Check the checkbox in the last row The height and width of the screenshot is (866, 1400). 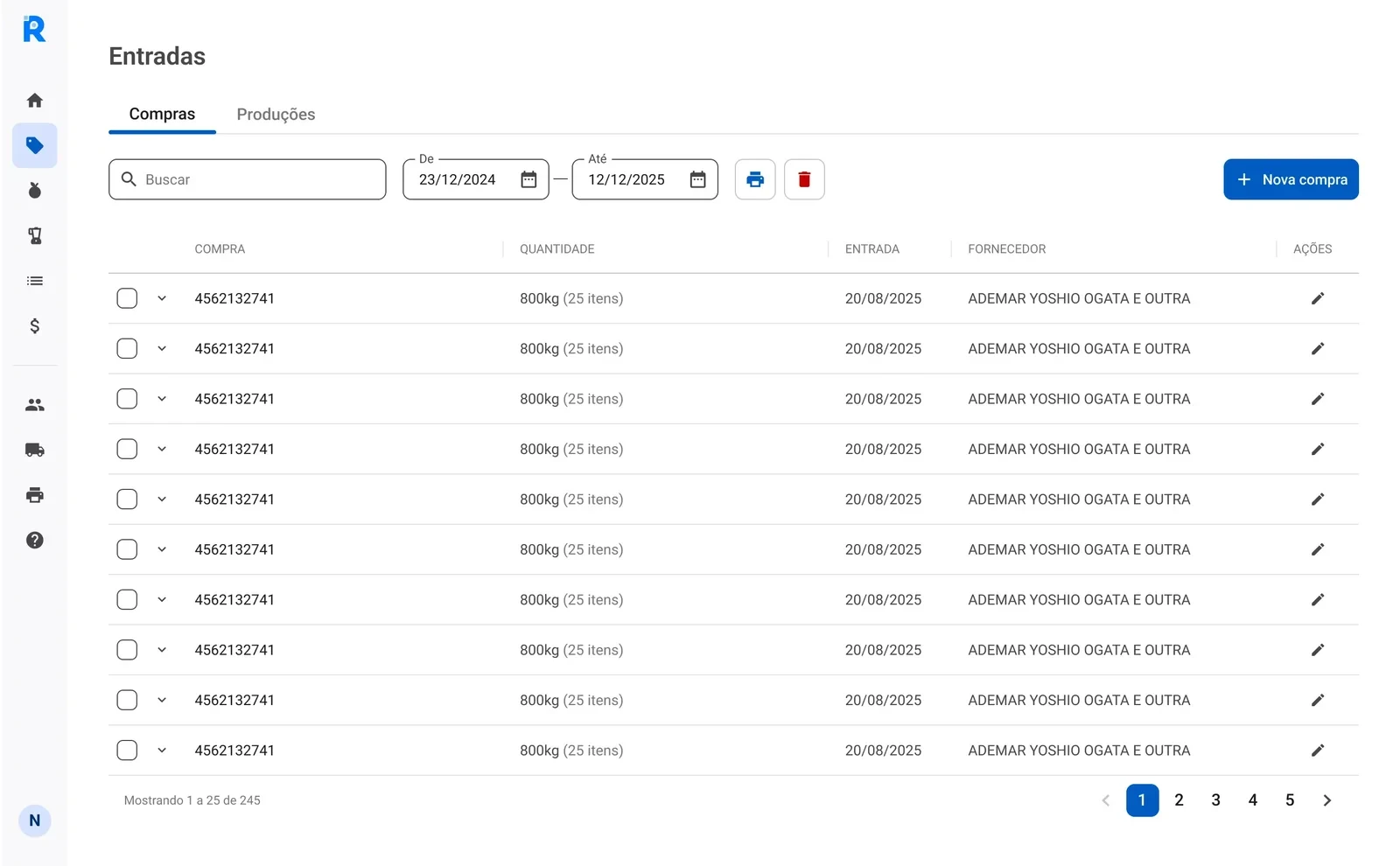(x=127, y=751)
